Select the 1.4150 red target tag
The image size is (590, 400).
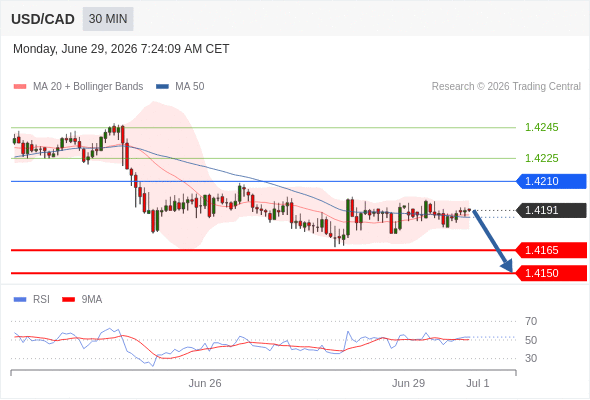click(x=552, y=273)
